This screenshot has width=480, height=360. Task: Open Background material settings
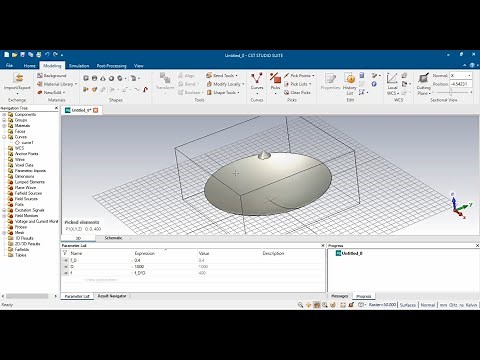click(x=52, y=76)
